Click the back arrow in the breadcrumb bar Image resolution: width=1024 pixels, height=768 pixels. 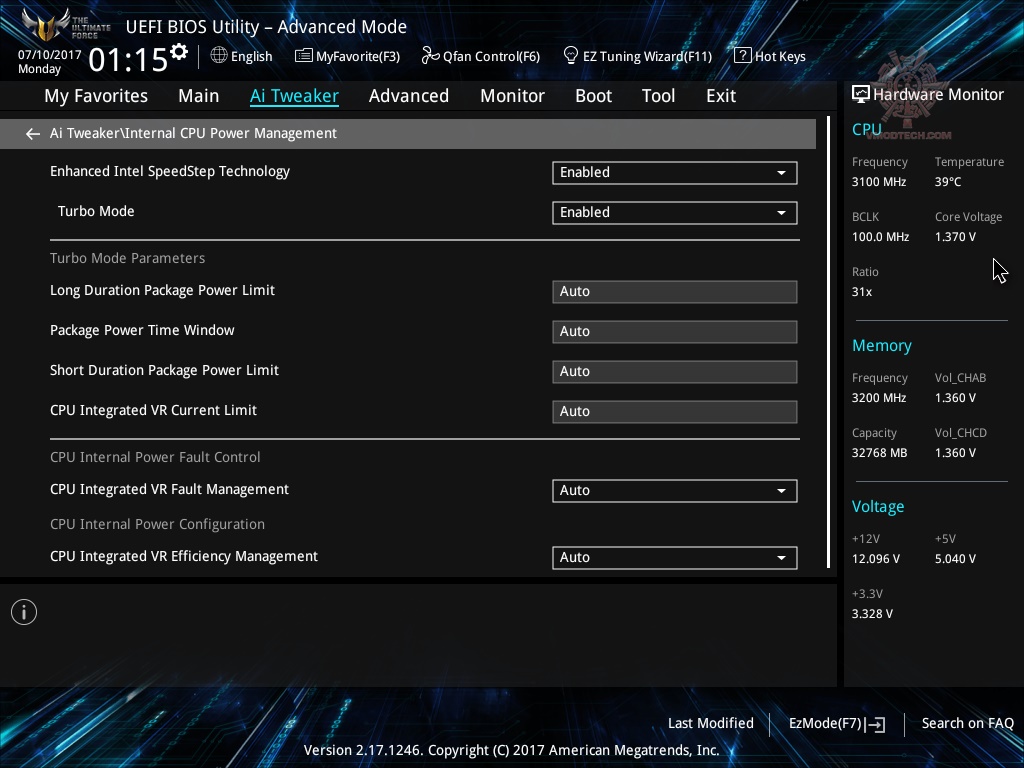pos(32,134)
